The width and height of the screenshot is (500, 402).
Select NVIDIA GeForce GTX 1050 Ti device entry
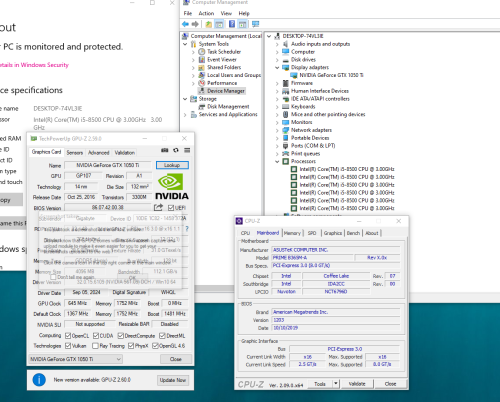click(x=331, y=75)
